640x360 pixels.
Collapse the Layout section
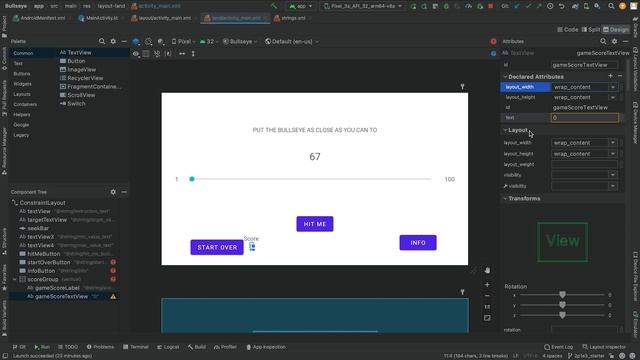[x=505, y=130]
